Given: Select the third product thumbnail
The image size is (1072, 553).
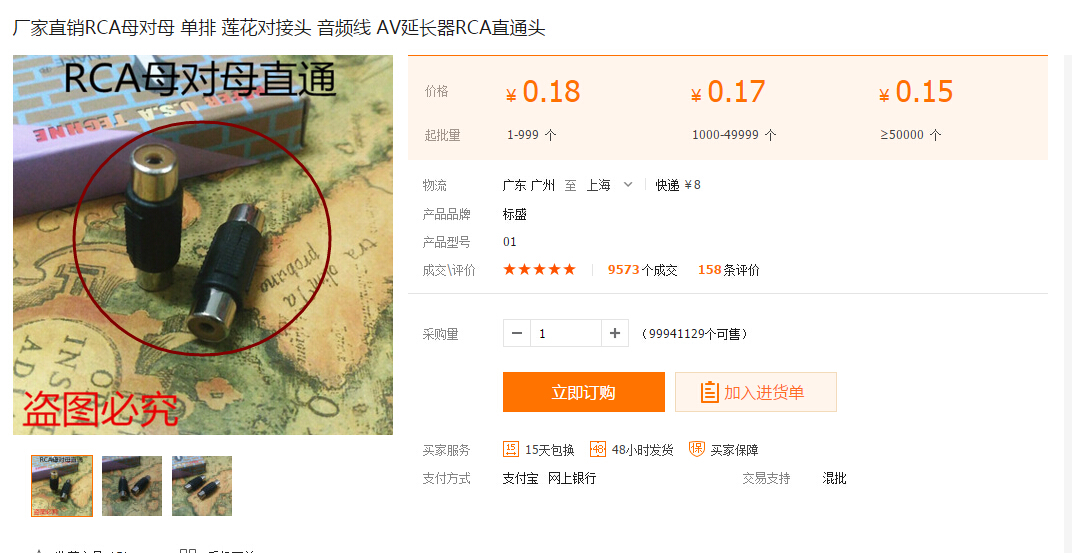Looking at the screenshot, I should pyautogui.click(x=202, y=486).
